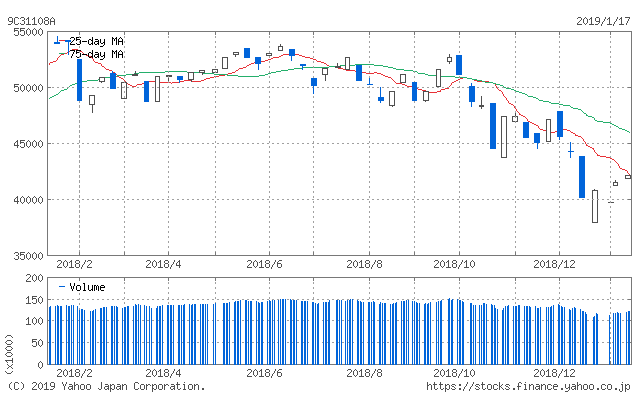
Task: Click the "2018/2" label on the volume chart axis
Action: [74, 373]
